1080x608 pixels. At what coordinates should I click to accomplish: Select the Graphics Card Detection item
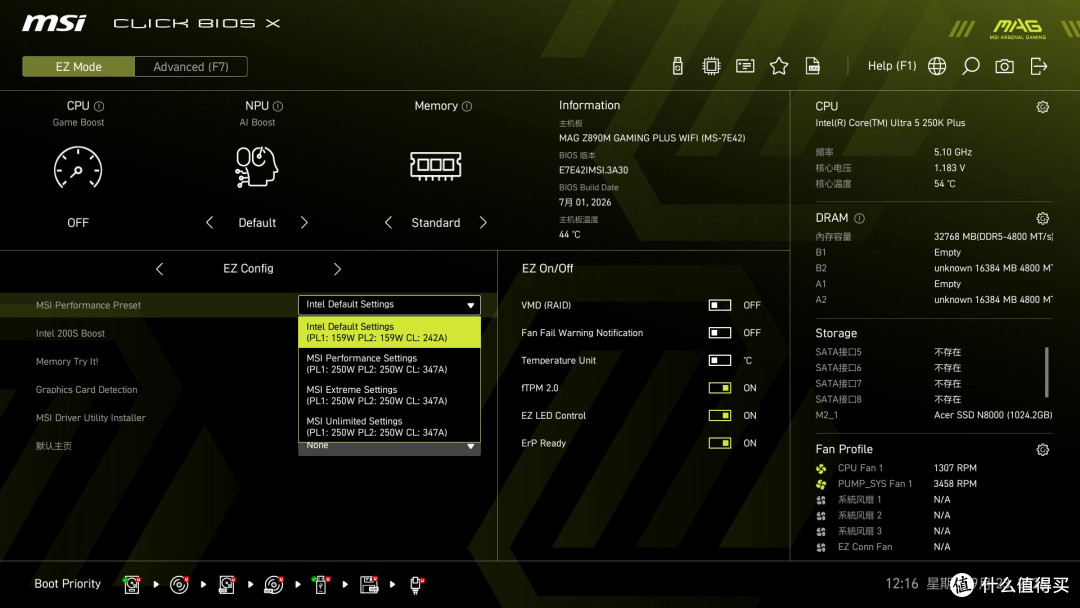(86, 390)
